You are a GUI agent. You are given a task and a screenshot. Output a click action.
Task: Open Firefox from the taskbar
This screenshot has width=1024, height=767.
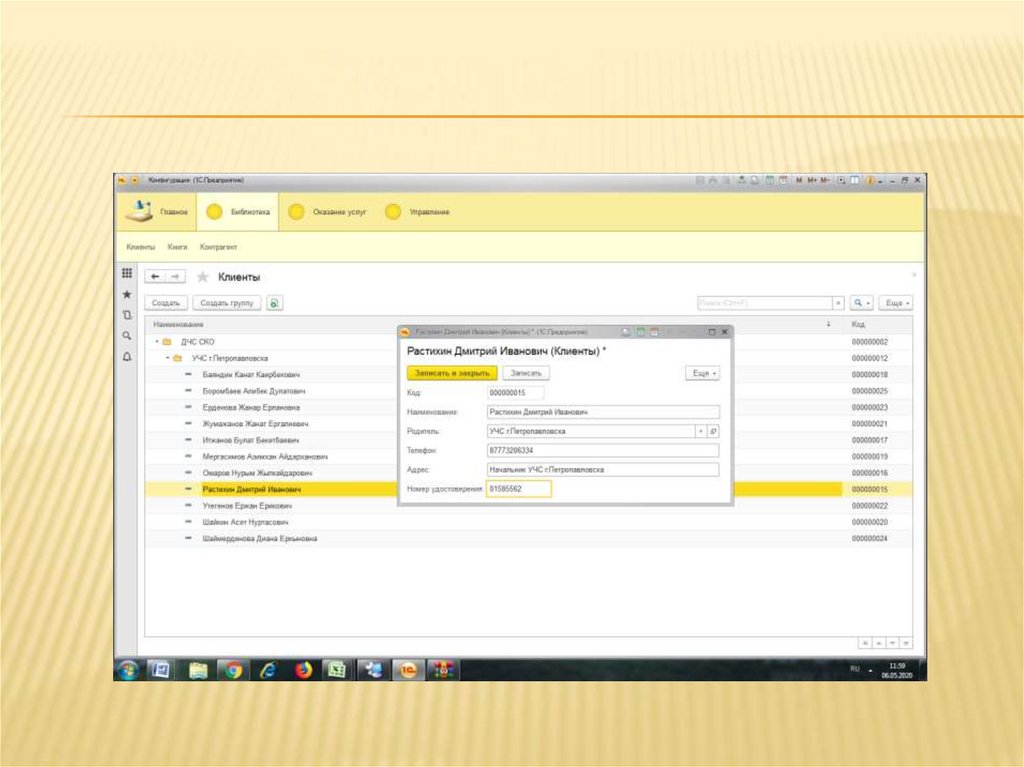pos(304,670)
